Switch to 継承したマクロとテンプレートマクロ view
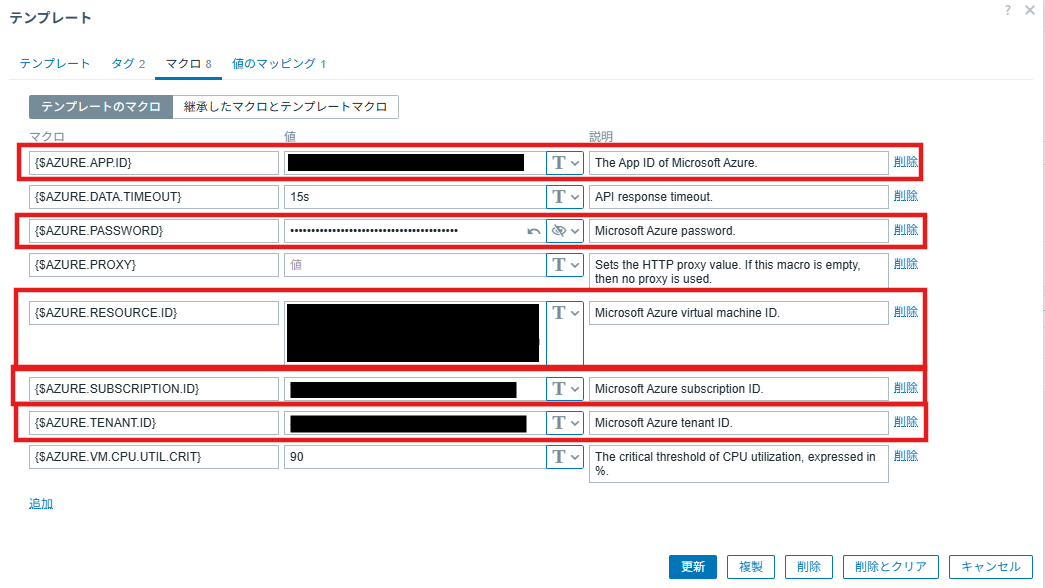 pos(286,107)
